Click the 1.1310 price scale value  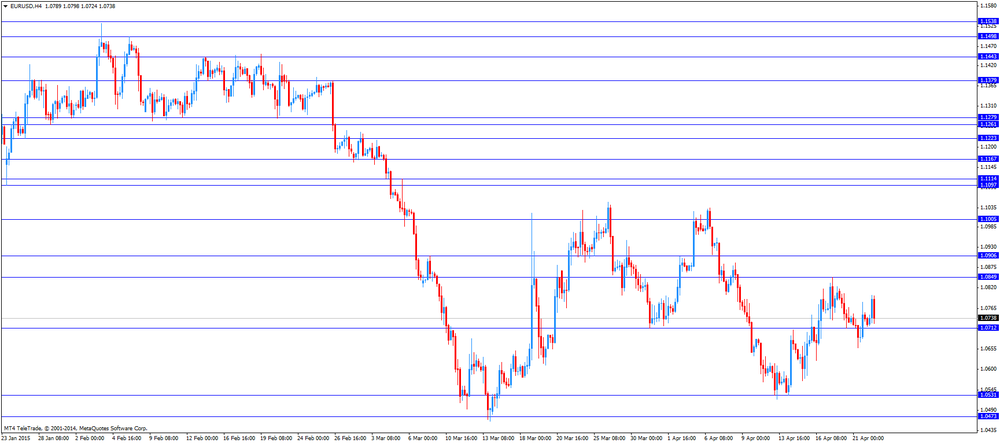coord(989,106)
